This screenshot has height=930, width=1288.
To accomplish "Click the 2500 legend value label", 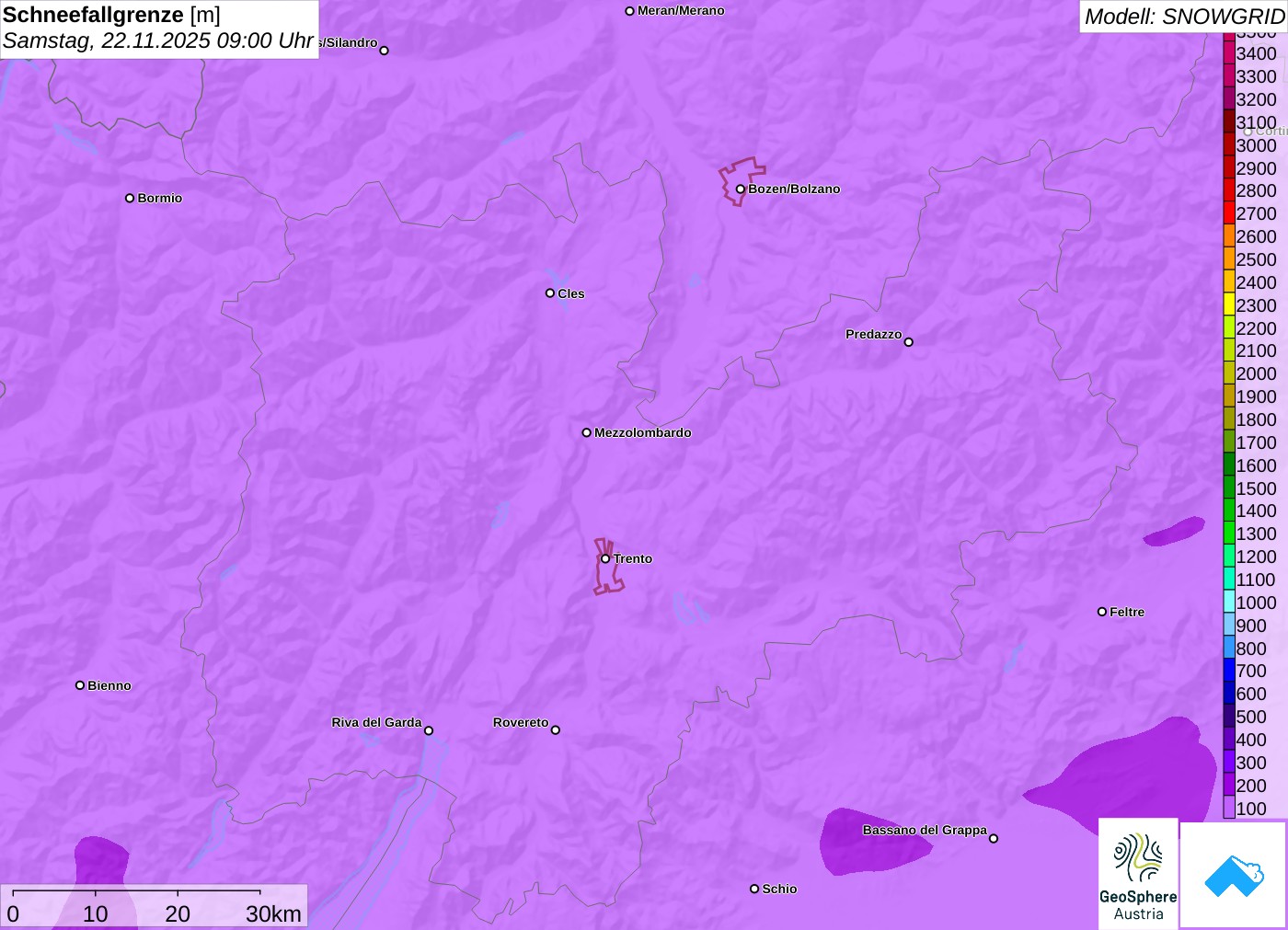I will (1257, 259).
